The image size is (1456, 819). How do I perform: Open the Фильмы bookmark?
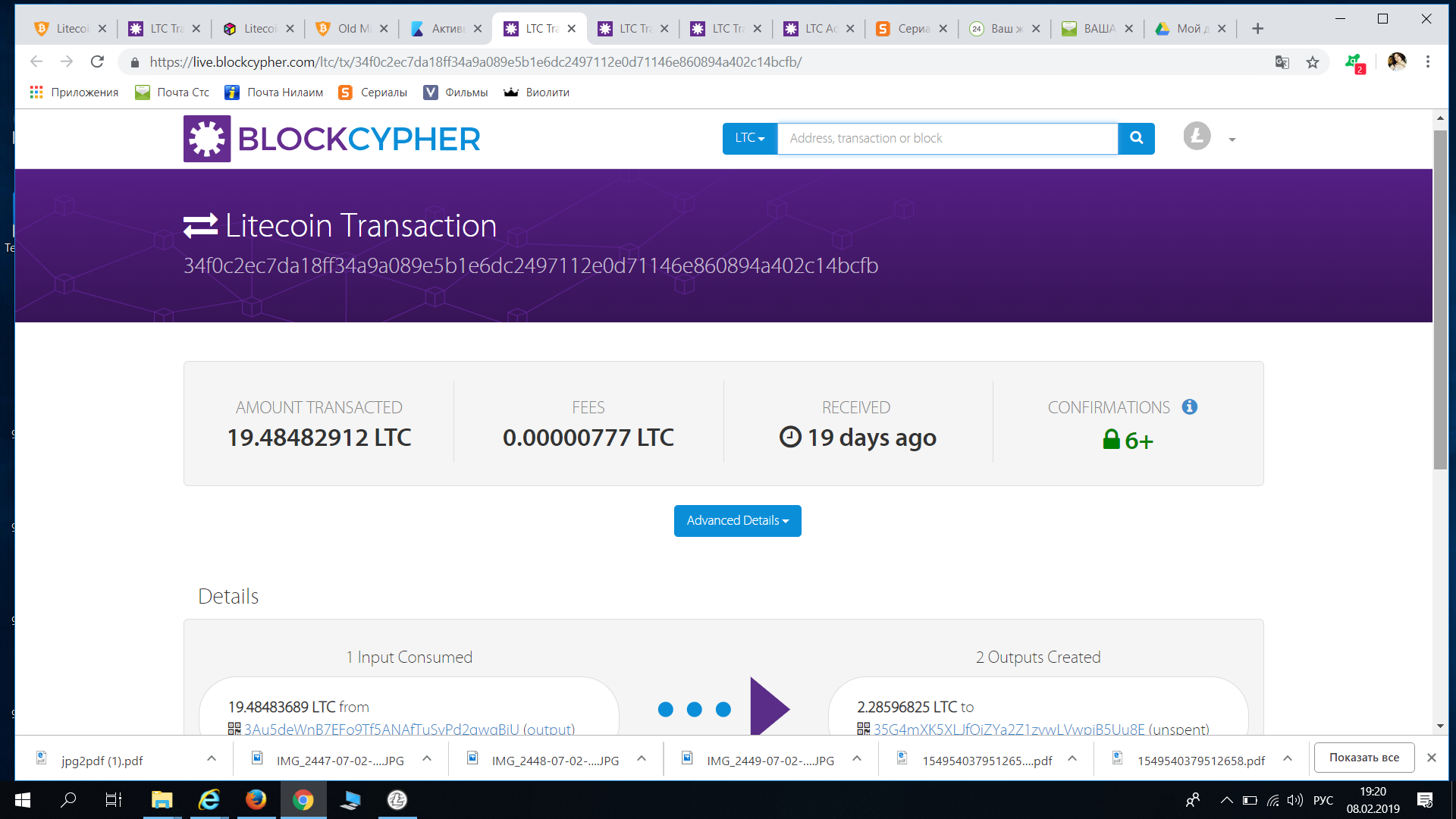(x=456, y=92)
